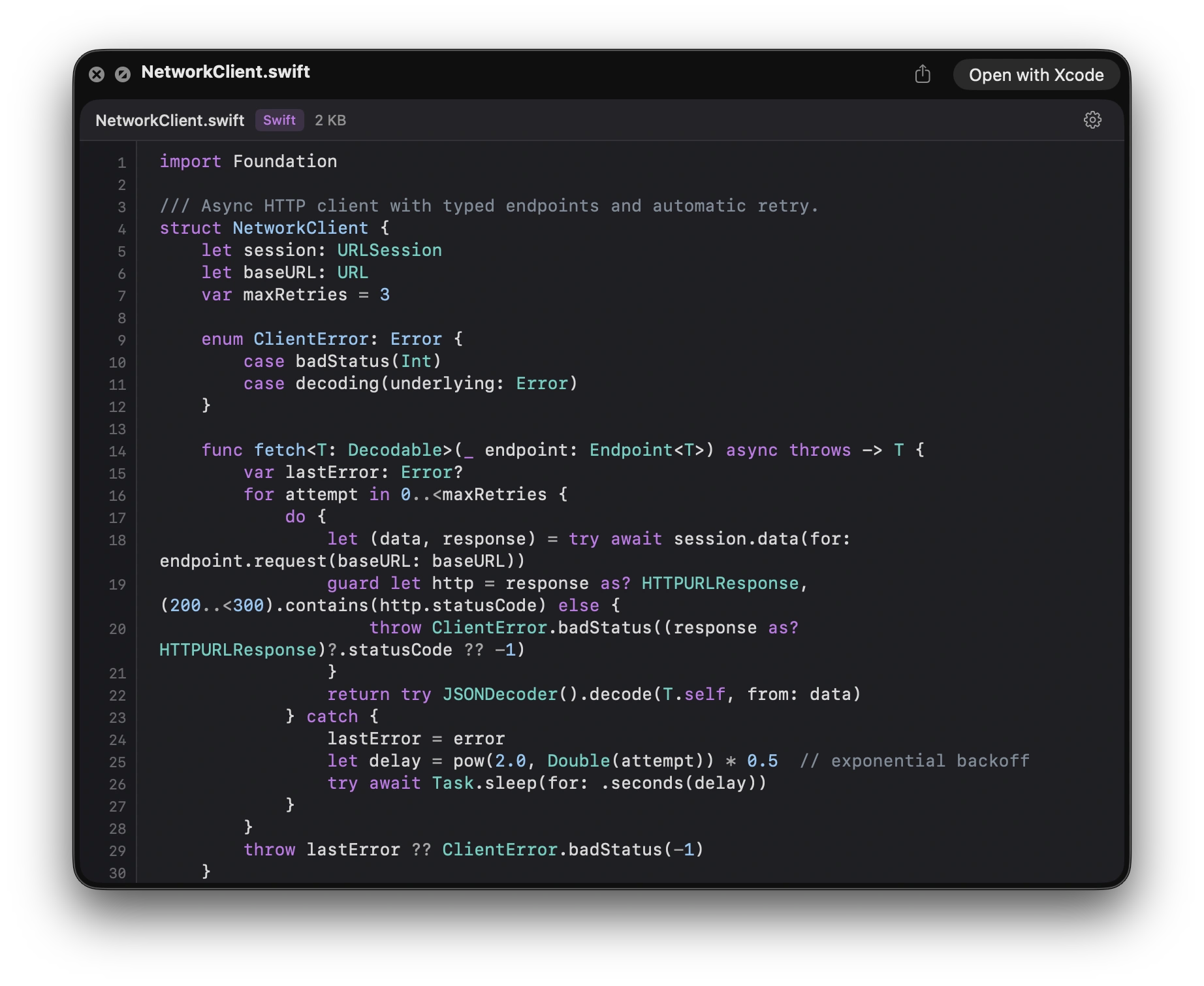Click 'lastError = error' line
The image size is (1204, 986).
pyautogui.click(x=416, y=739)
